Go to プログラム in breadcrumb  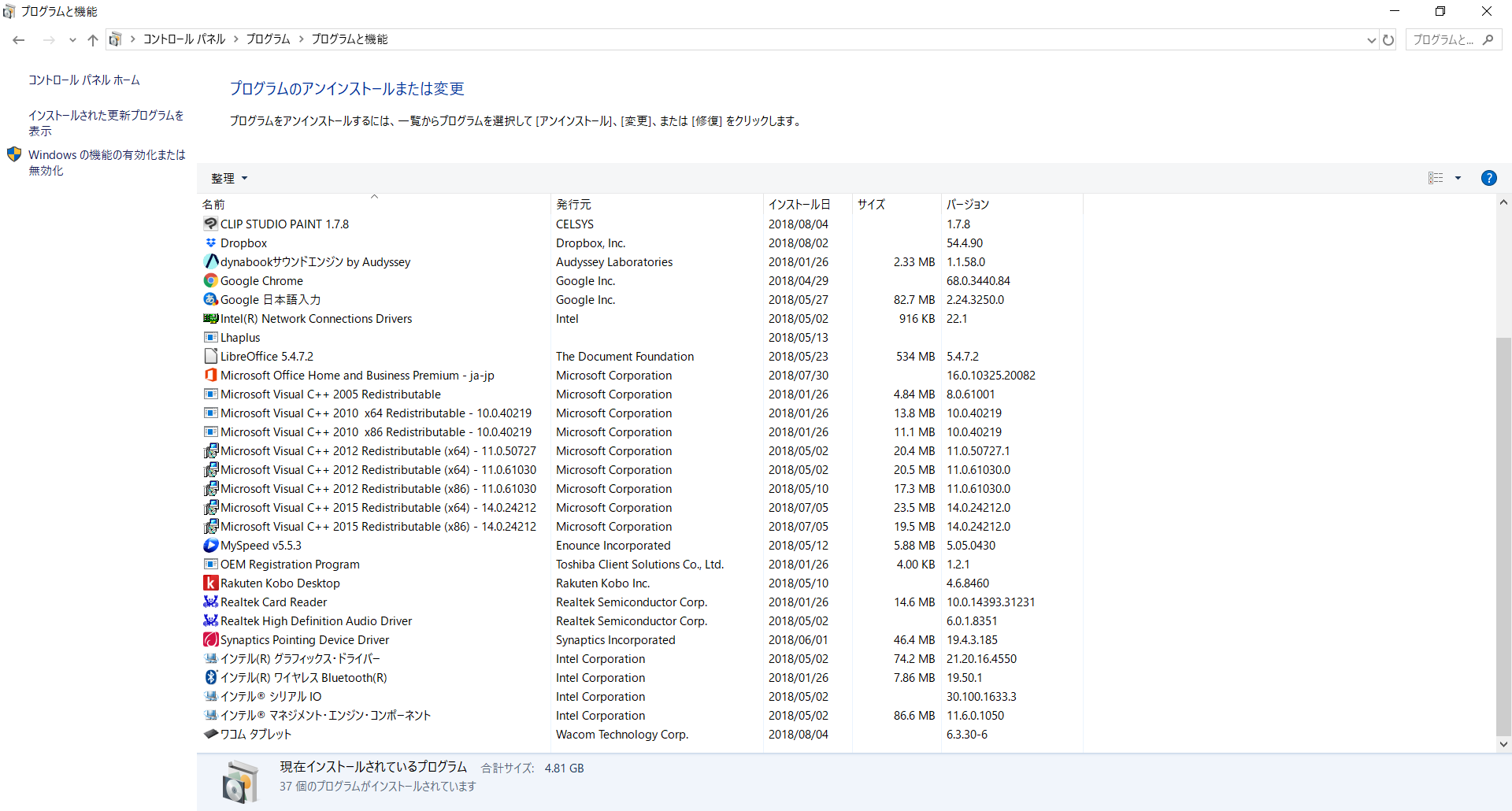(x=269, y=39)
